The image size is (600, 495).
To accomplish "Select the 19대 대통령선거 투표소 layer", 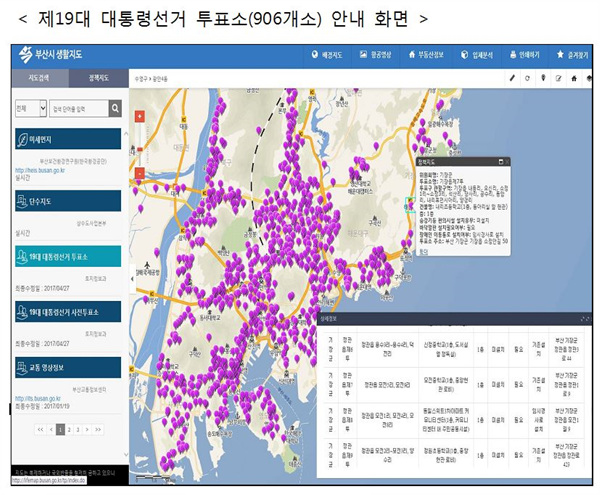I will click(x=68, y=256).
